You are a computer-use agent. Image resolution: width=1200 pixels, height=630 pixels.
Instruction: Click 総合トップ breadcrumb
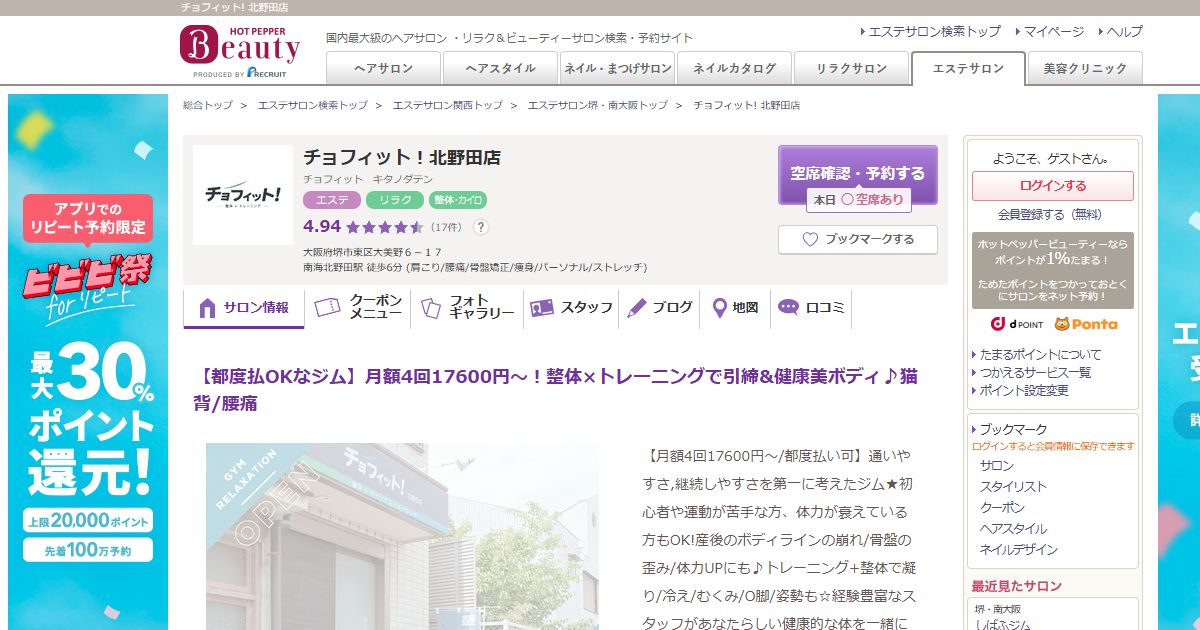(207, 105)
